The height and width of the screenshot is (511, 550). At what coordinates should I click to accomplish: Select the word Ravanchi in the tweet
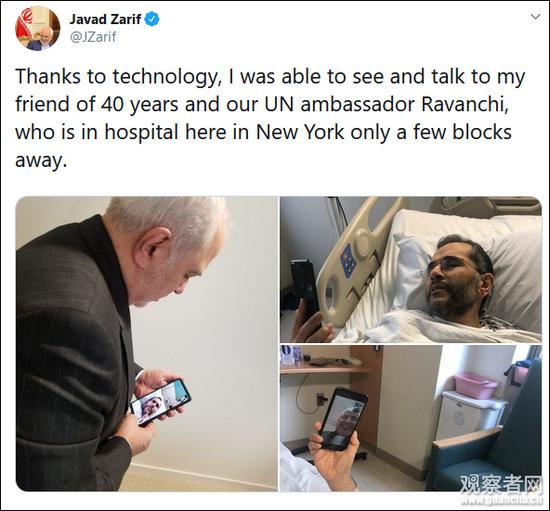click(464, 104)
